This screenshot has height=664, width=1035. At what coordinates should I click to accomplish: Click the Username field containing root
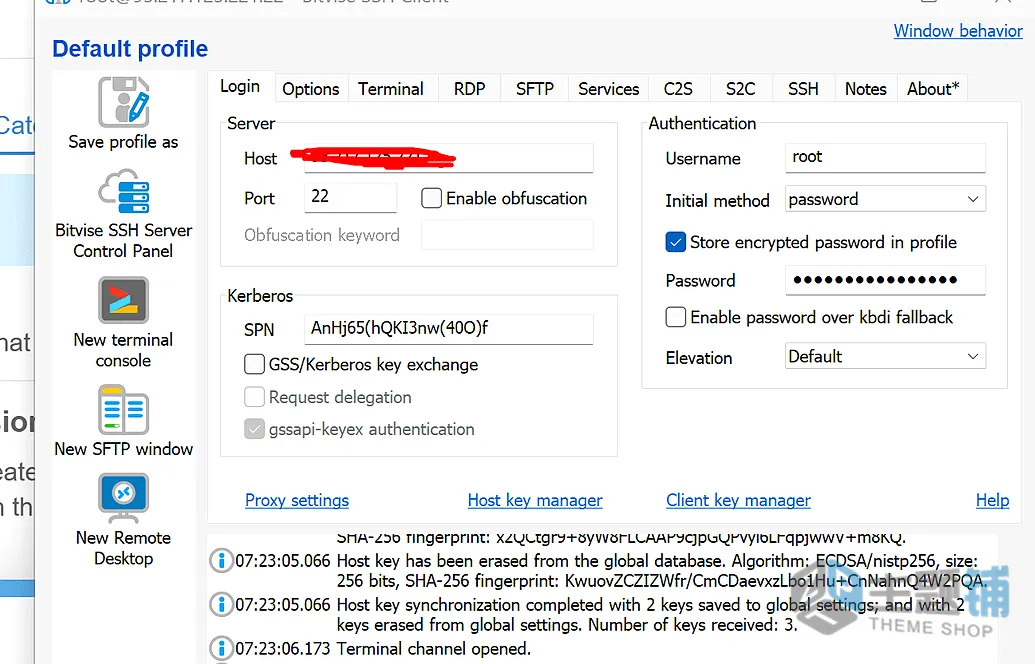[x=885, y=158]
